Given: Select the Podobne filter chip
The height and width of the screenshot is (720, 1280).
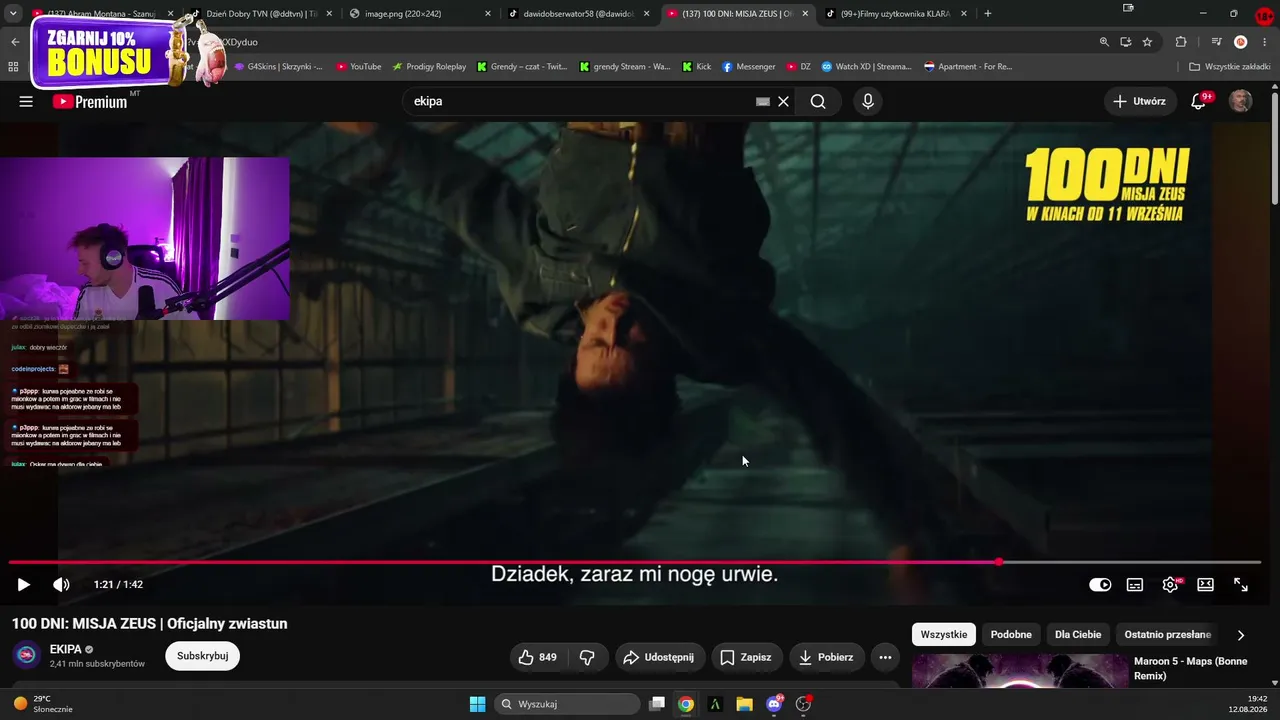Looking at the screenshot, I should (1011, 634).
